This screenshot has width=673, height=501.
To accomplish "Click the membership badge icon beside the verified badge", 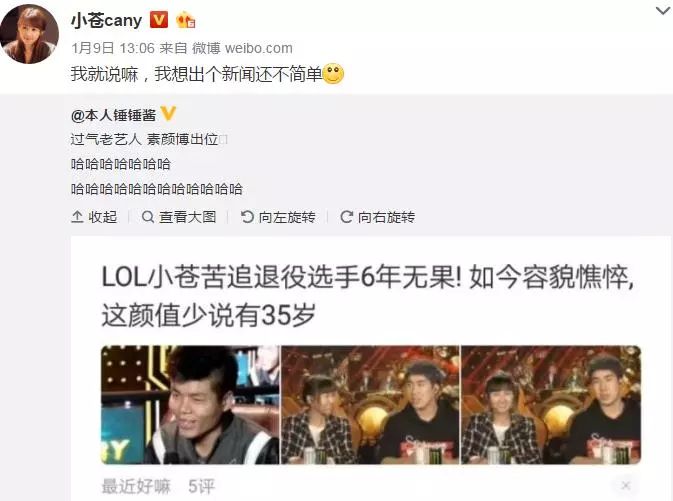I will pyautogui.click(x=185, y=20).
